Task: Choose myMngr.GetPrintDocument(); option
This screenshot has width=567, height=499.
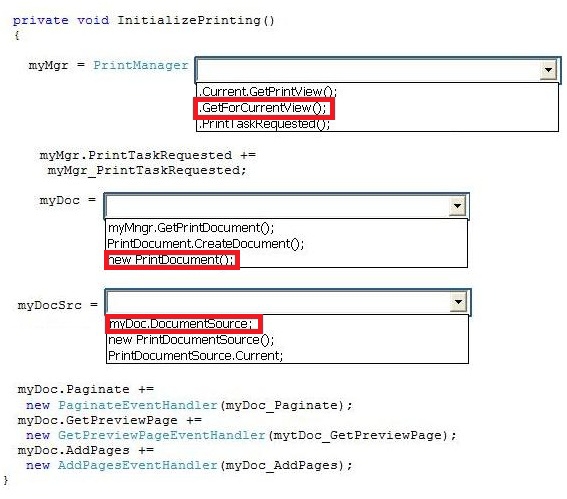Action: pyautogui.click(x=191, y=227)
